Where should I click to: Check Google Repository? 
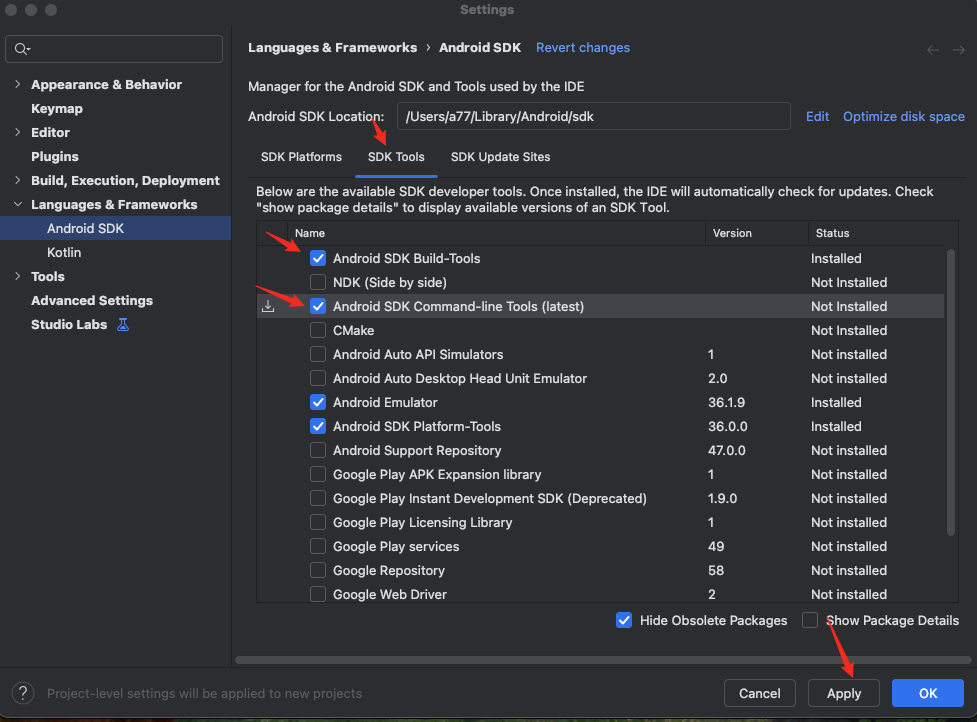(x=318, y=570)
